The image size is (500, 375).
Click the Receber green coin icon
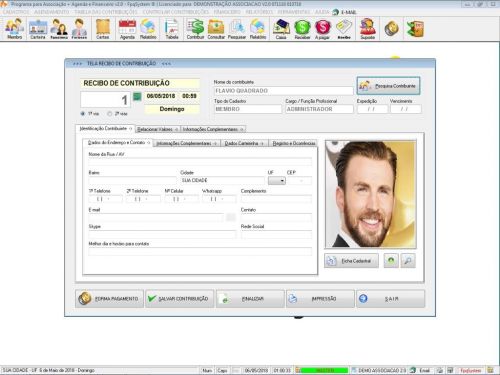302,29
